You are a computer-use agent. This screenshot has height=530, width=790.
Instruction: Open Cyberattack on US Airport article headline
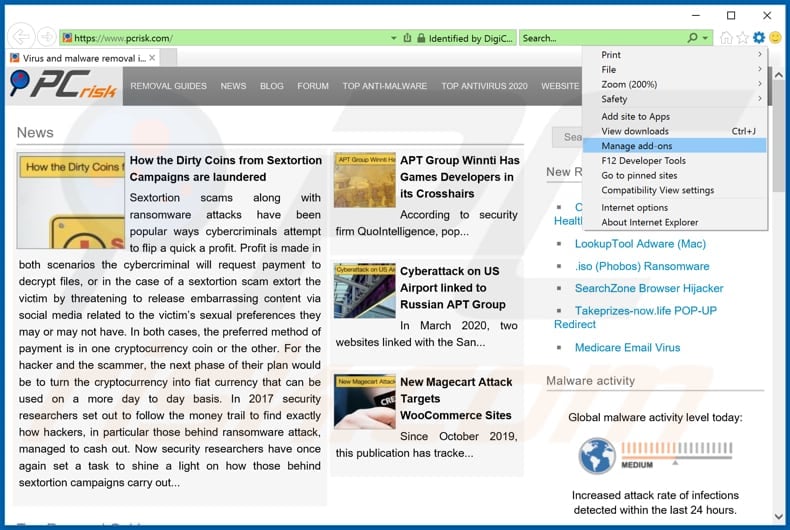(x=452, y=288)
